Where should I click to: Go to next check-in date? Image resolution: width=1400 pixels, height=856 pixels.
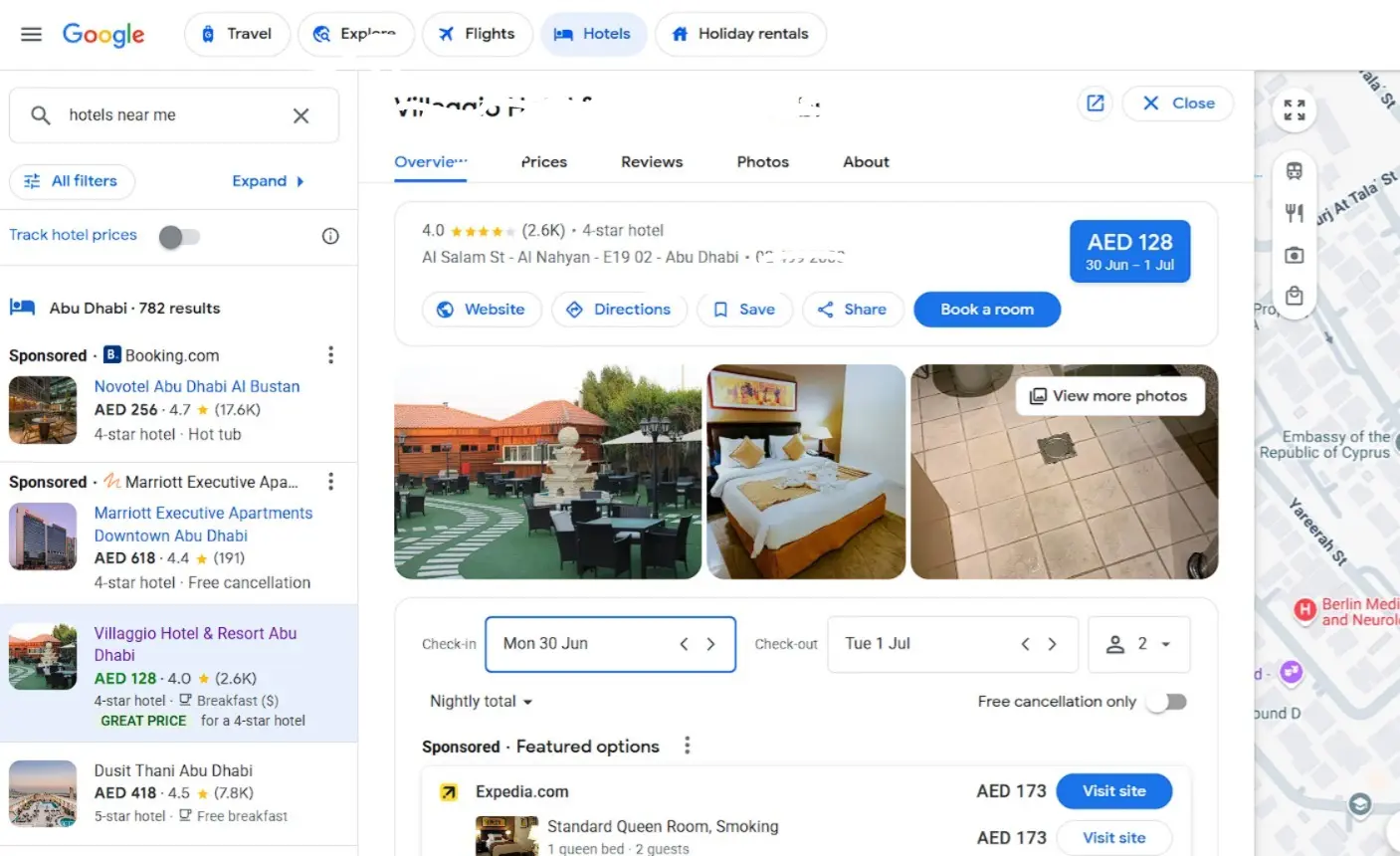710,644
